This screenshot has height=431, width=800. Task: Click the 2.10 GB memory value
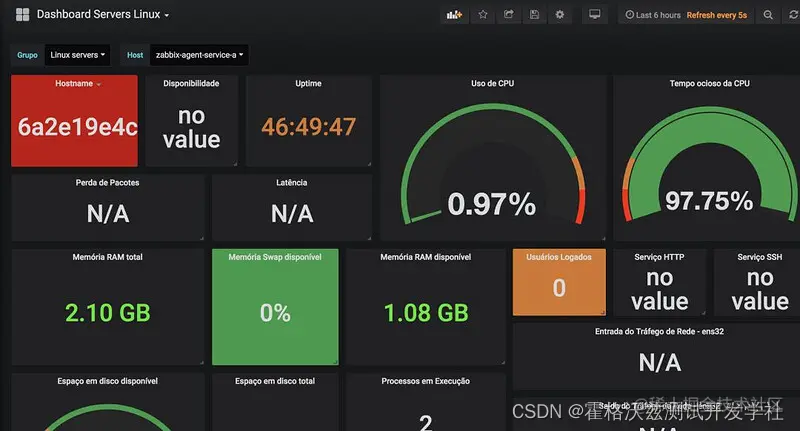[108, 313]
